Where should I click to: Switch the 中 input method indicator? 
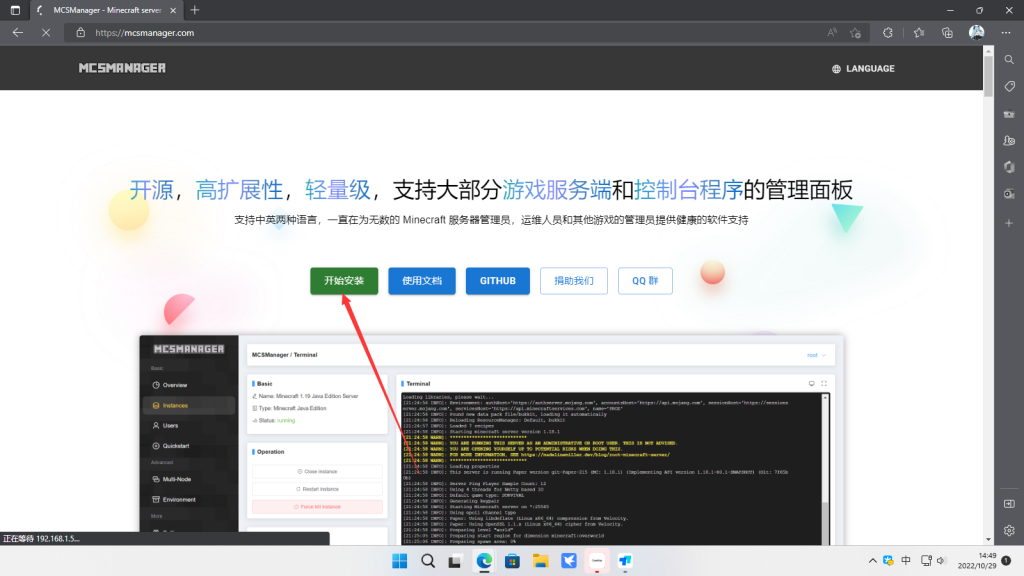tap(906, 561)
